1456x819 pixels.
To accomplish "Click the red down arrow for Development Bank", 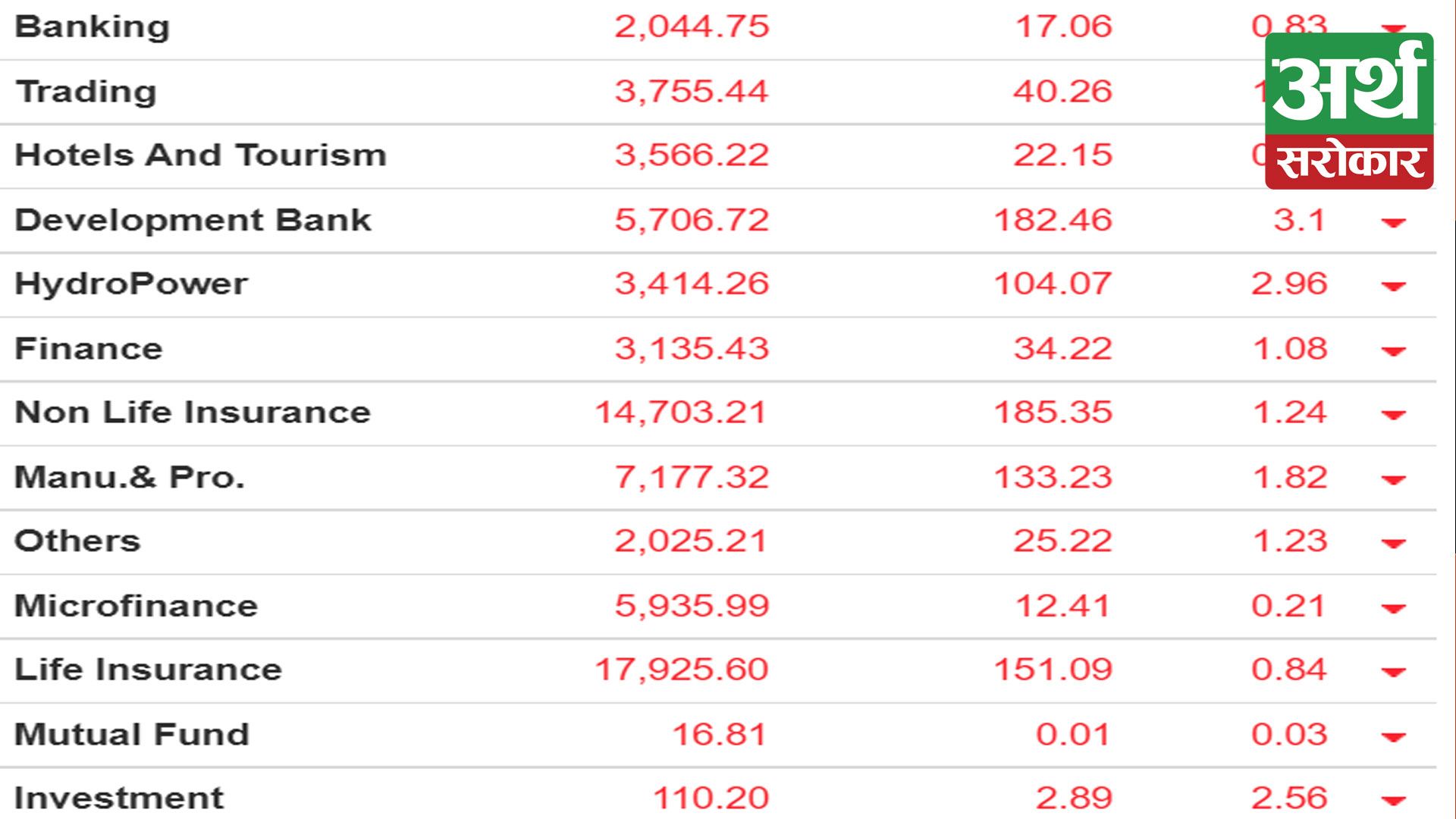I will [x=1394, y=222].
